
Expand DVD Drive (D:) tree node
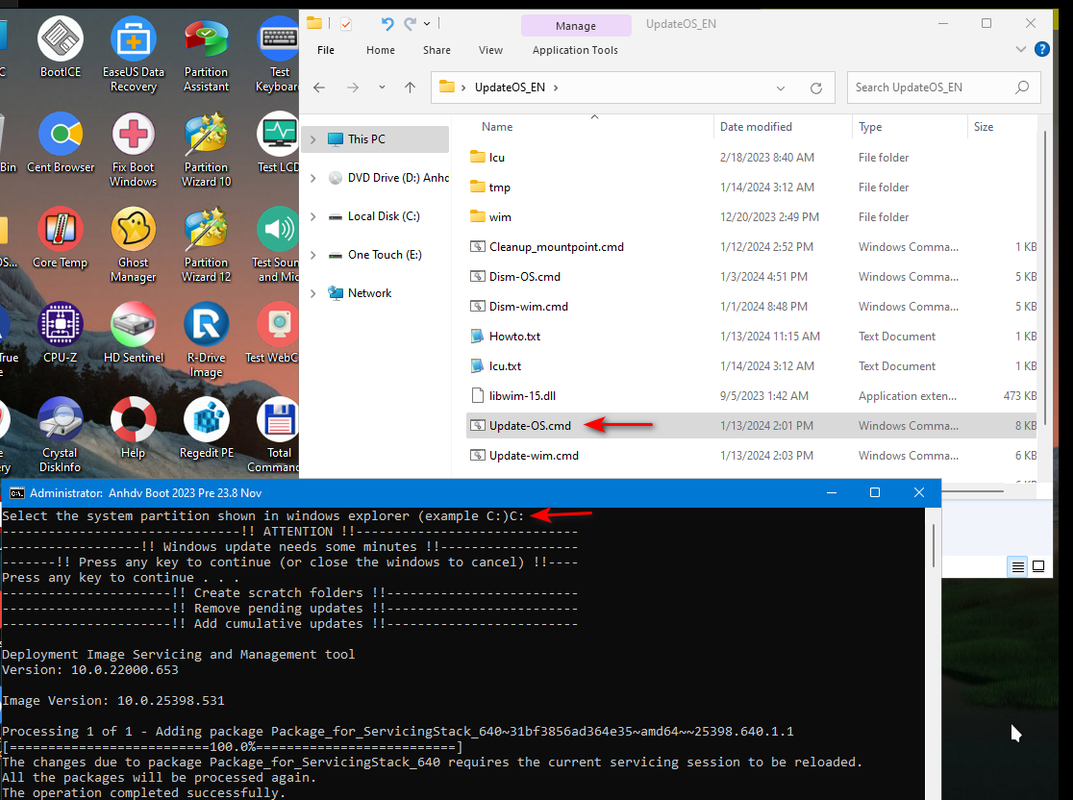(313, 178)
